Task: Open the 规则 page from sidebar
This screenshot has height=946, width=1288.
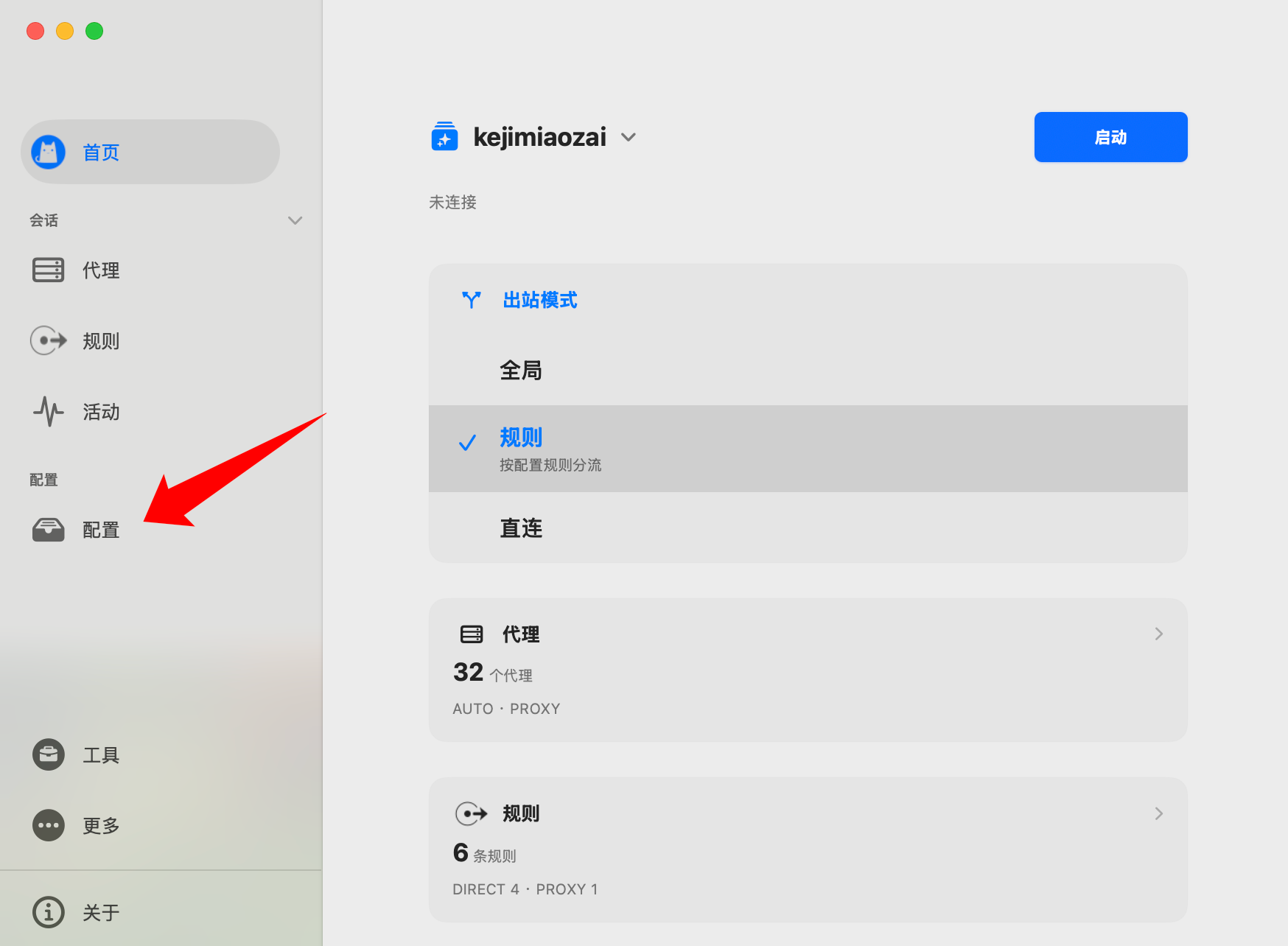Action: pyautogui.click(x=150, y=340)
